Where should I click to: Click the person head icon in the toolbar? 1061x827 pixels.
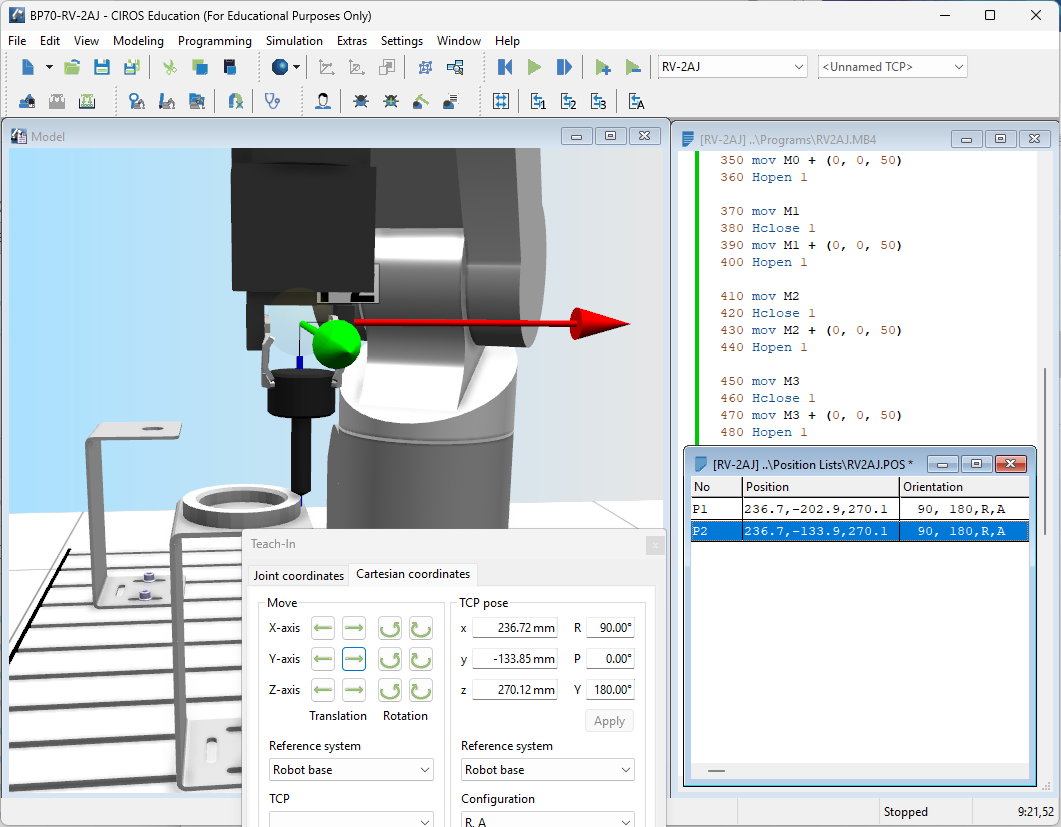(x=323, y=102)
